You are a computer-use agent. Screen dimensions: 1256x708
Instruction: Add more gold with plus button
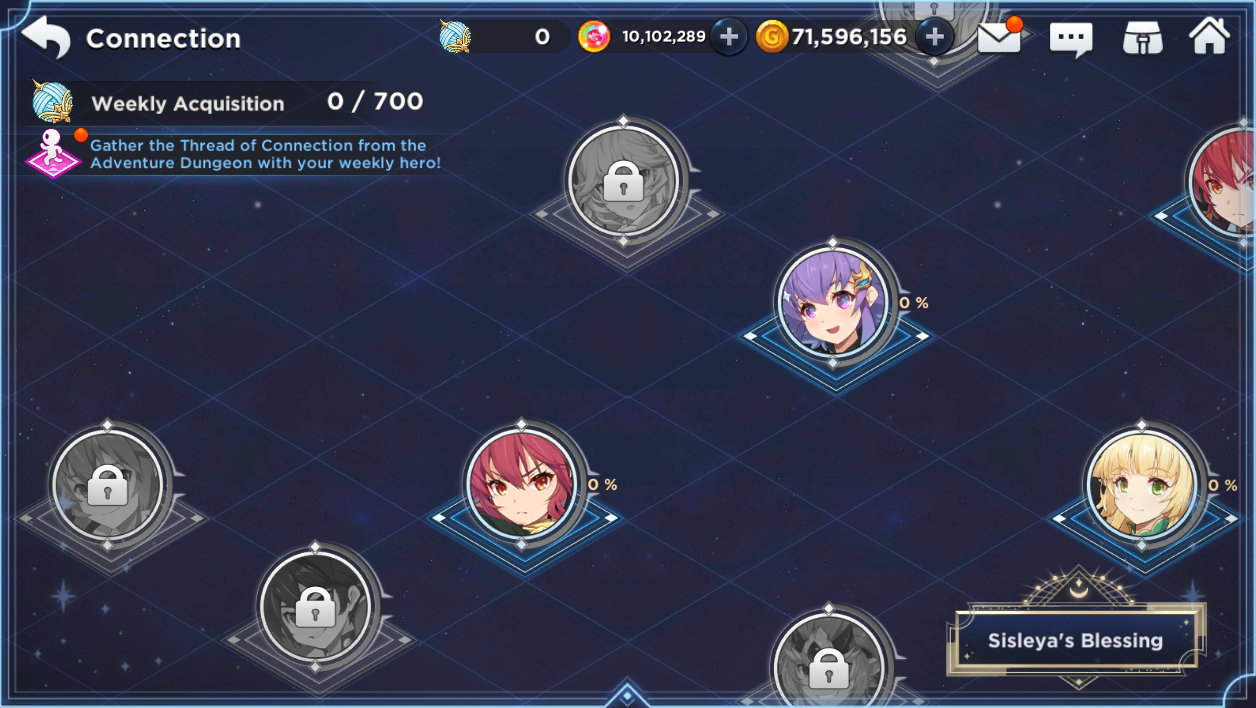click(934, 37)
